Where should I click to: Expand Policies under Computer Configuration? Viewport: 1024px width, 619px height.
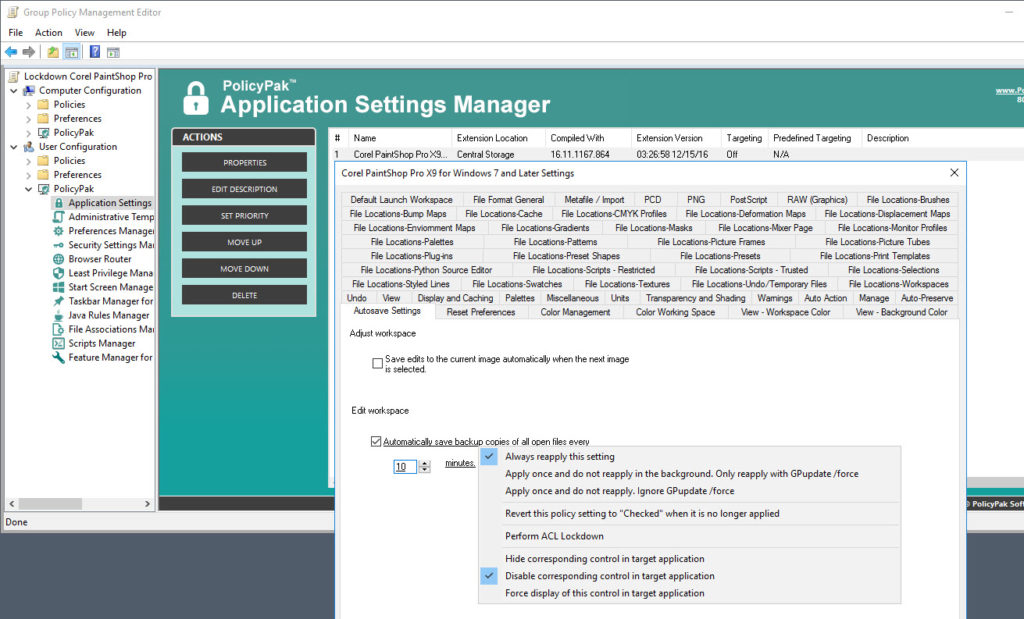tap(28, 104)
